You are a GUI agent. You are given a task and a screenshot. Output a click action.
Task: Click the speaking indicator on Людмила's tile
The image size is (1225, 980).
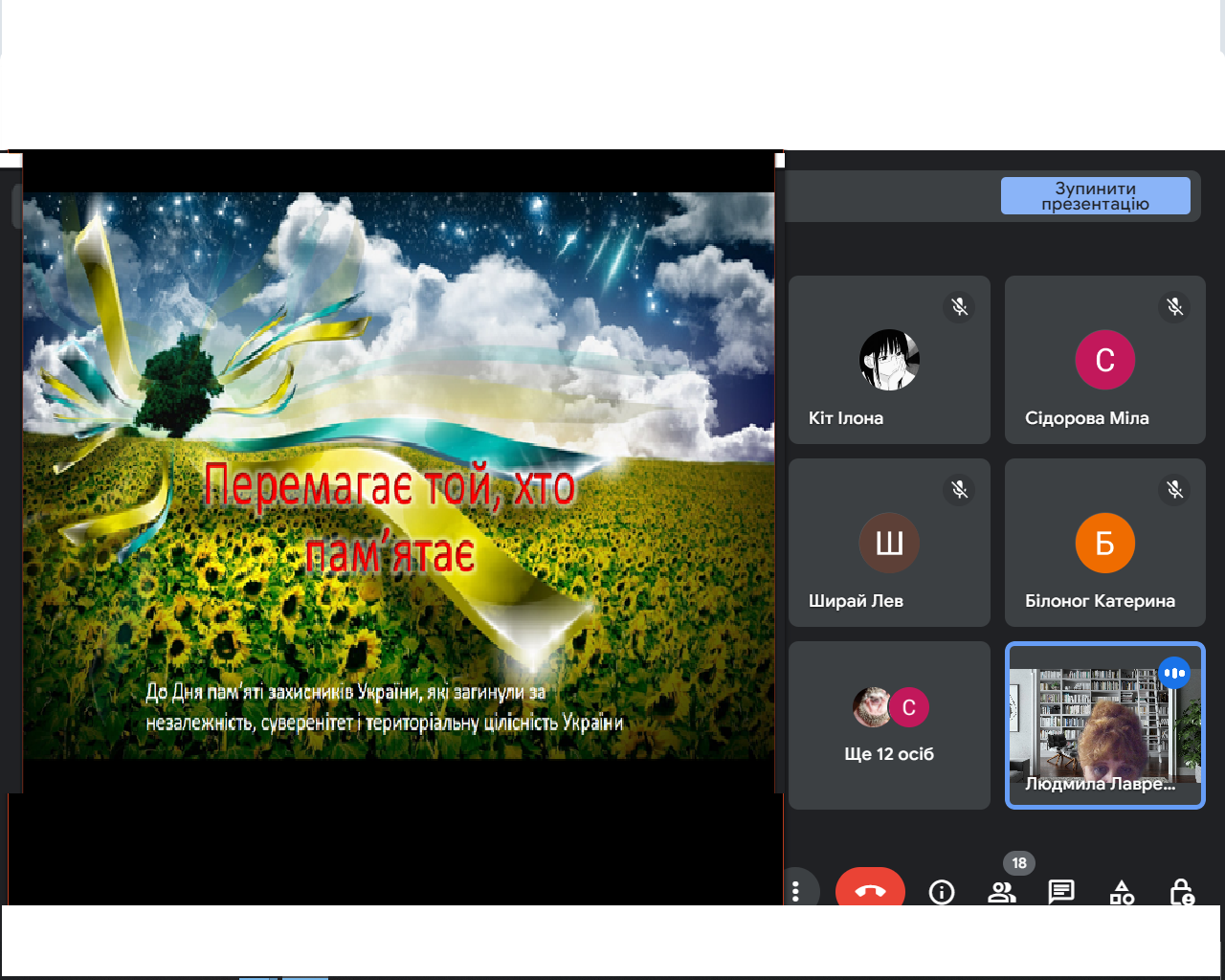(1174, 673)
